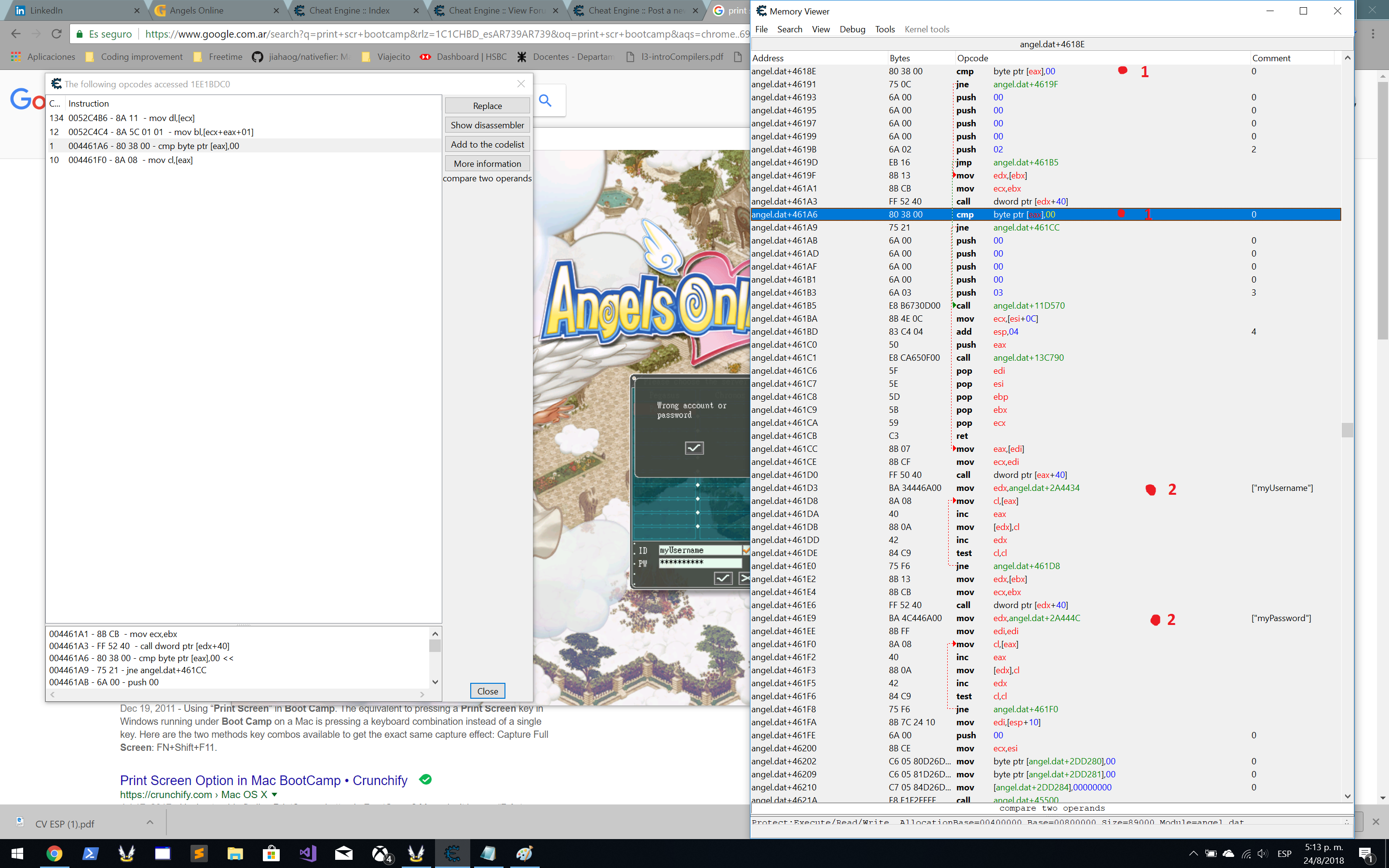
Task: Launch PowerShell from the taskbar
Action: 90,853
